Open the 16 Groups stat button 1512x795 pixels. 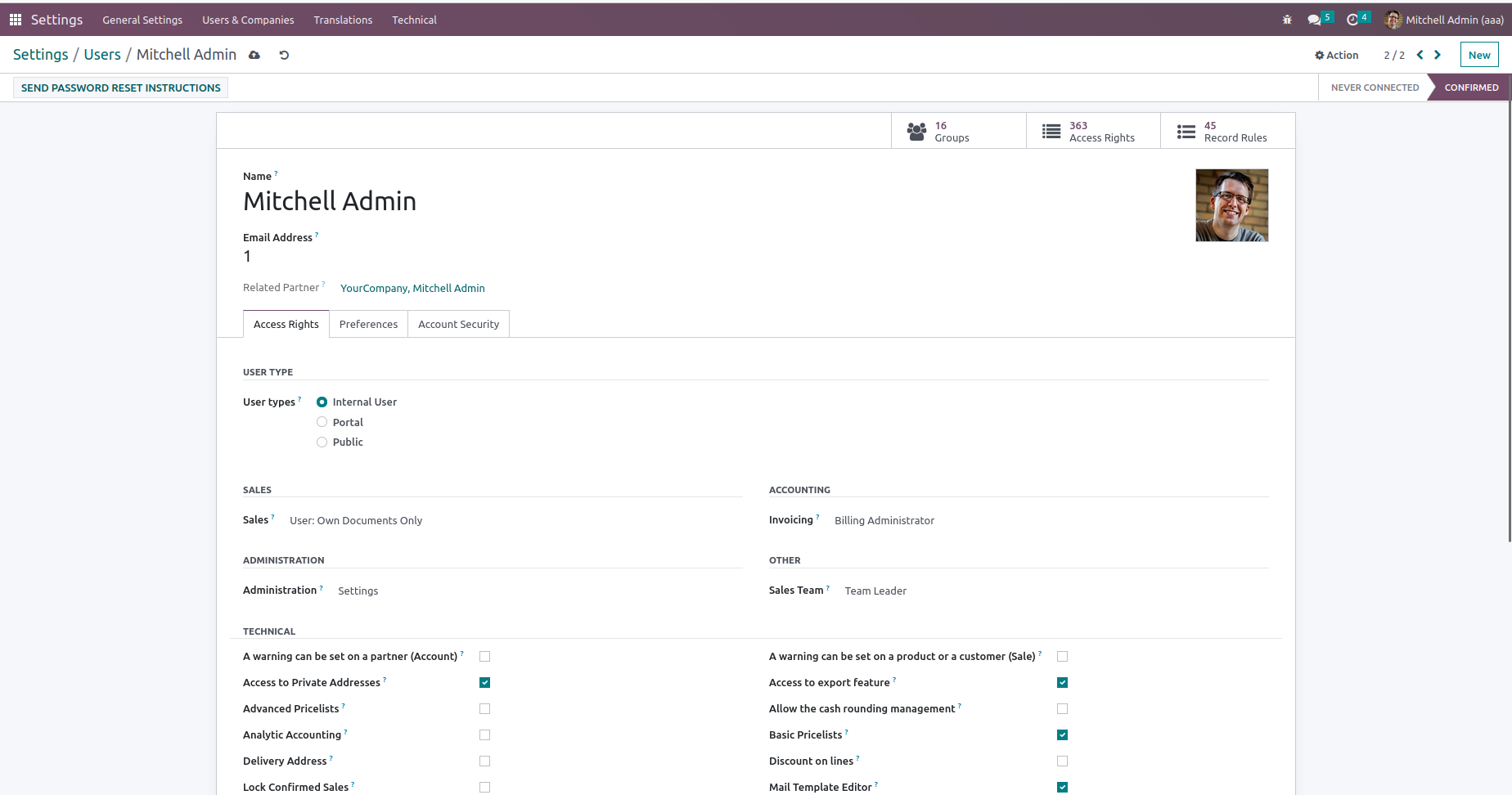click(958, 131)
